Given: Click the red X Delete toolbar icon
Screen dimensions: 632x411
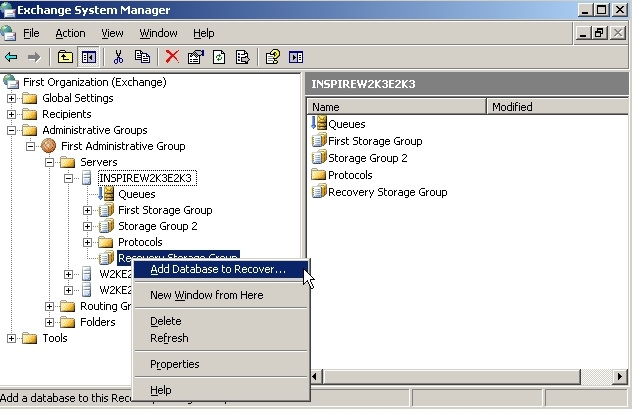Looking at the screenshot, I should tap(172, 57).
